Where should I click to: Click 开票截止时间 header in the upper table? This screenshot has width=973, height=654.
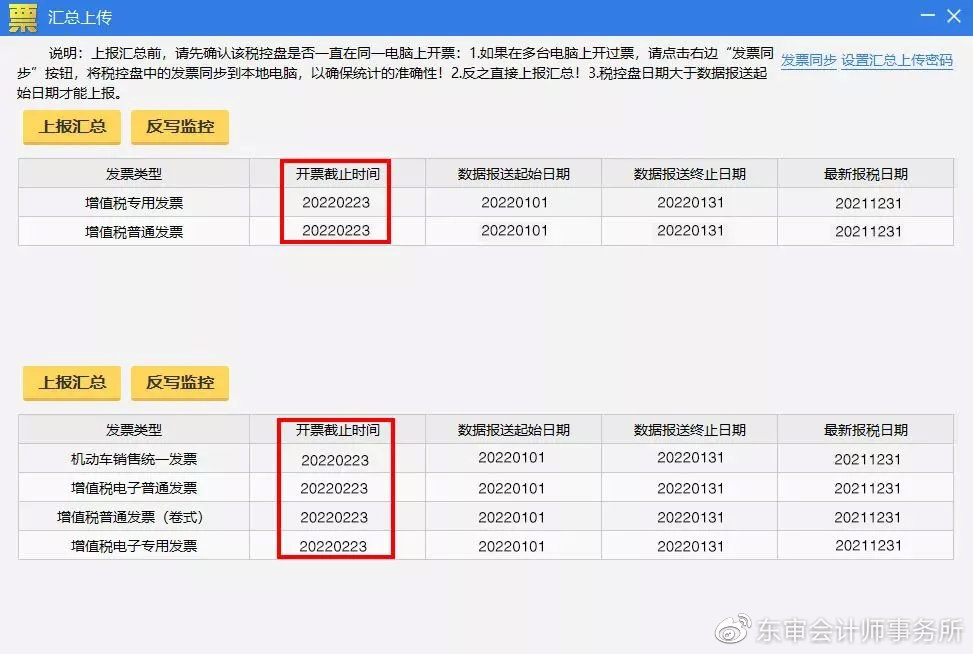(338, 174)
